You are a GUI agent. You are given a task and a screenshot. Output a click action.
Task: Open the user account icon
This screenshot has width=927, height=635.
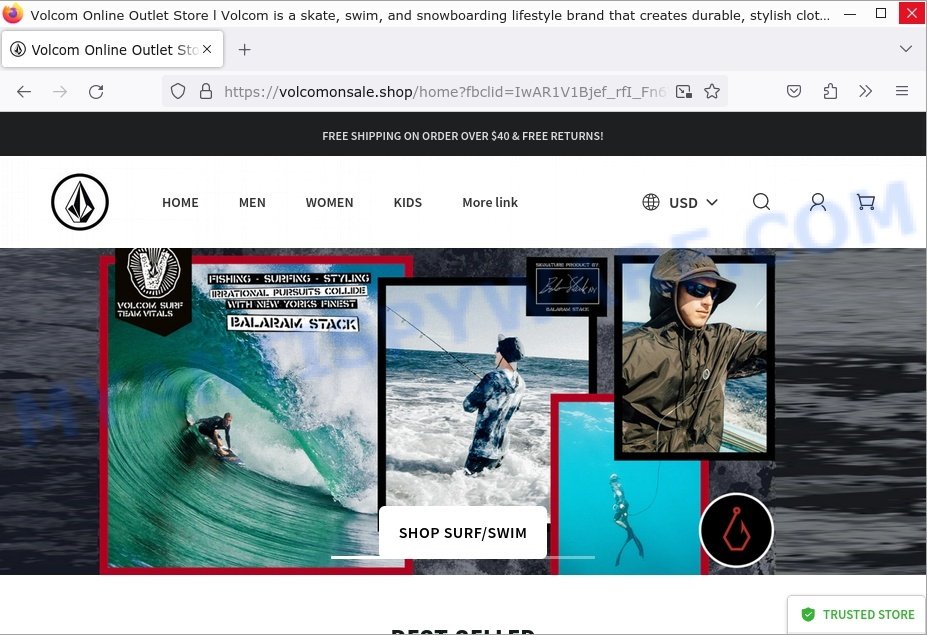click(818, 202)
